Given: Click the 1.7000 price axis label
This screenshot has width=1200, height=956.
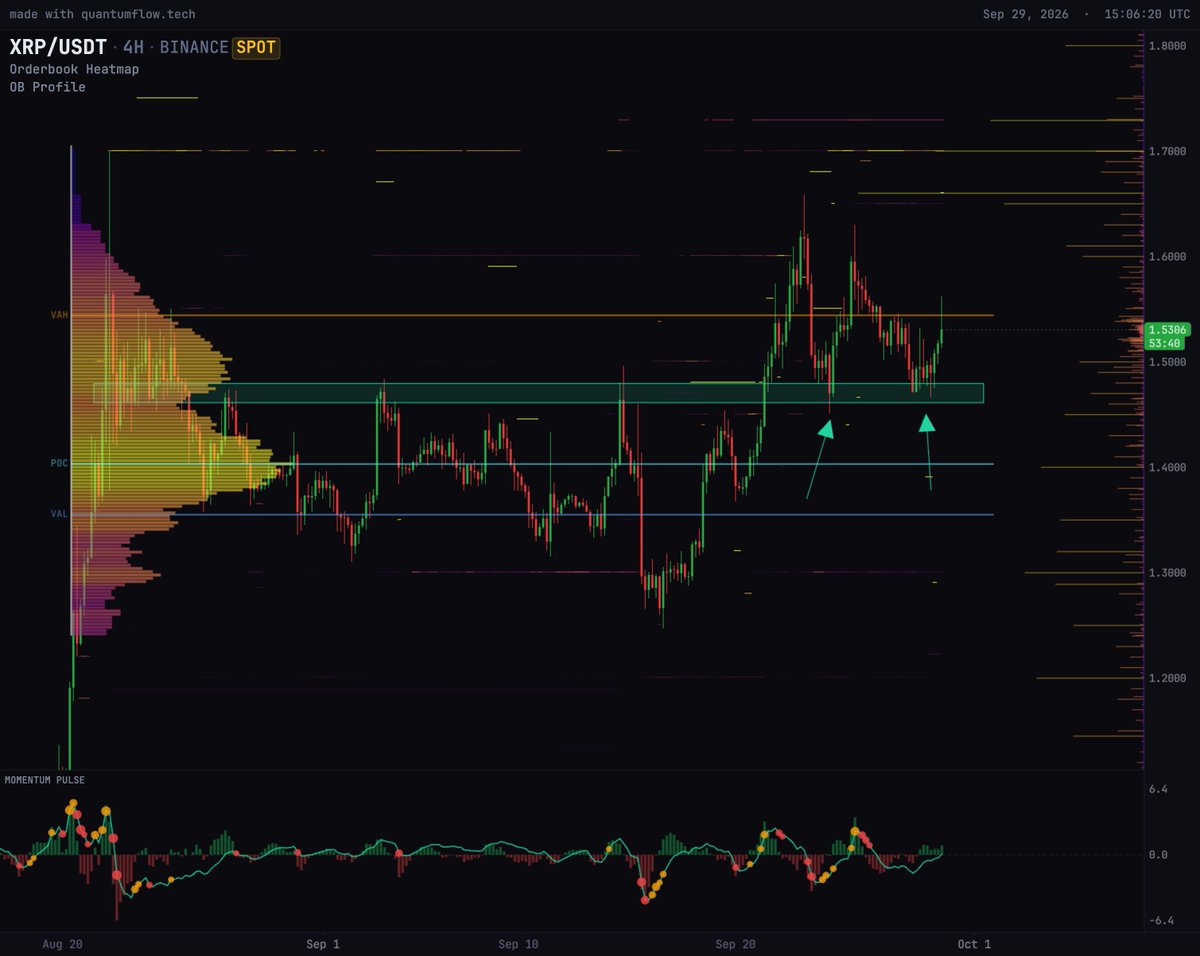Looking at the screenshot, I should click(1167, 151).
